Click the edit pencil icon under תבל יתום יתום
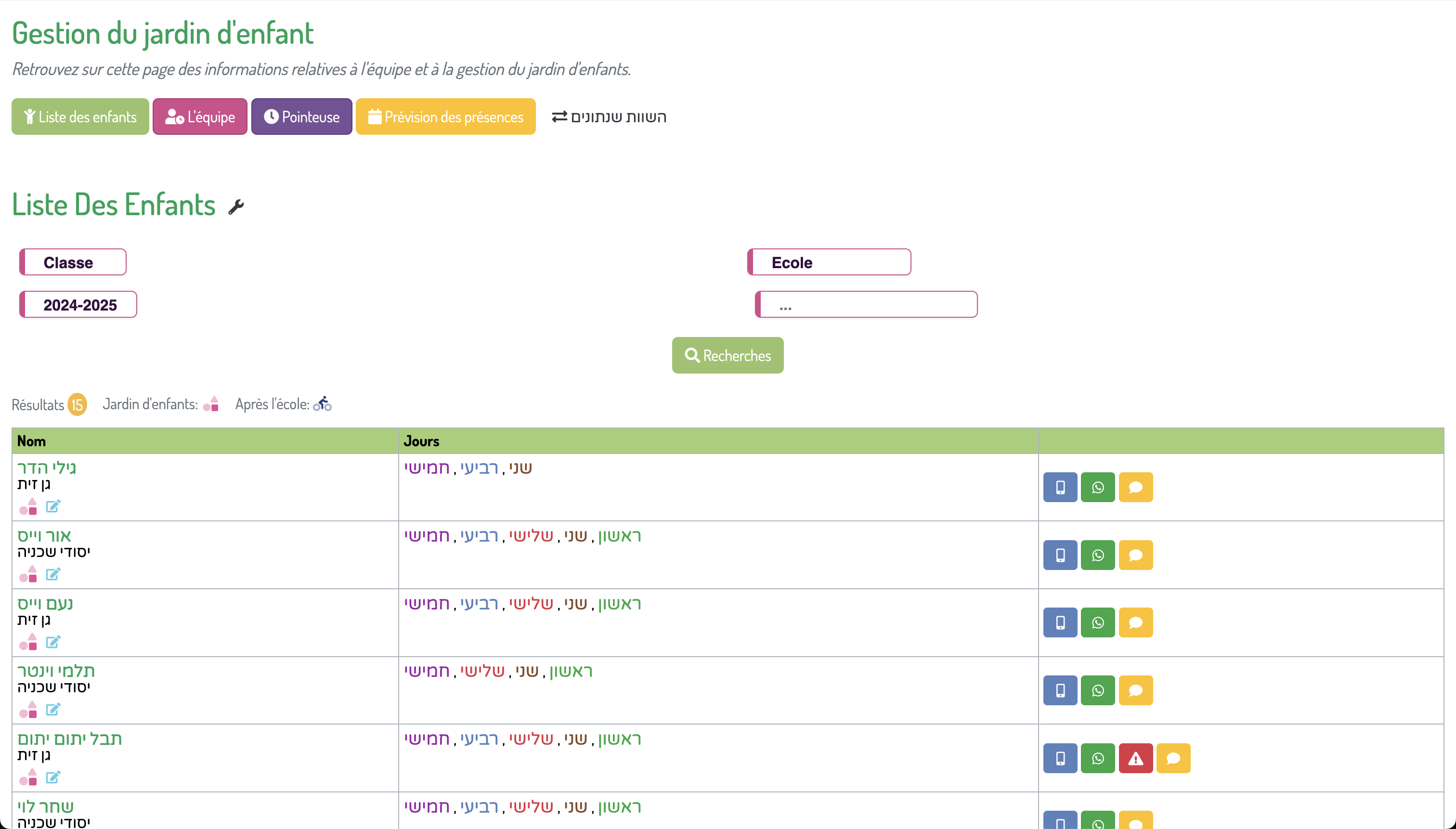Screen dimensions: 1456x829 click(53, 777)
